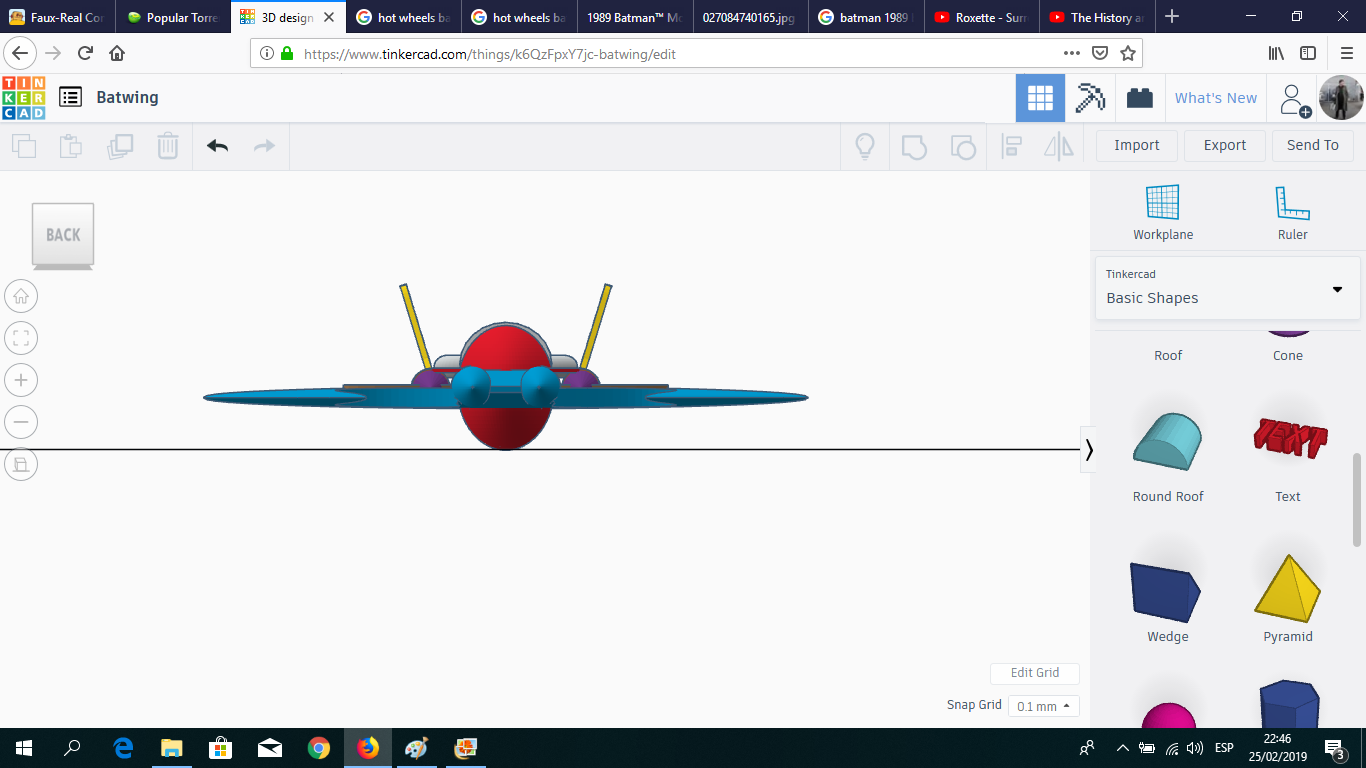
Task: Redo the last undone action
Action: pyautogui.click(x=264, y=146)
